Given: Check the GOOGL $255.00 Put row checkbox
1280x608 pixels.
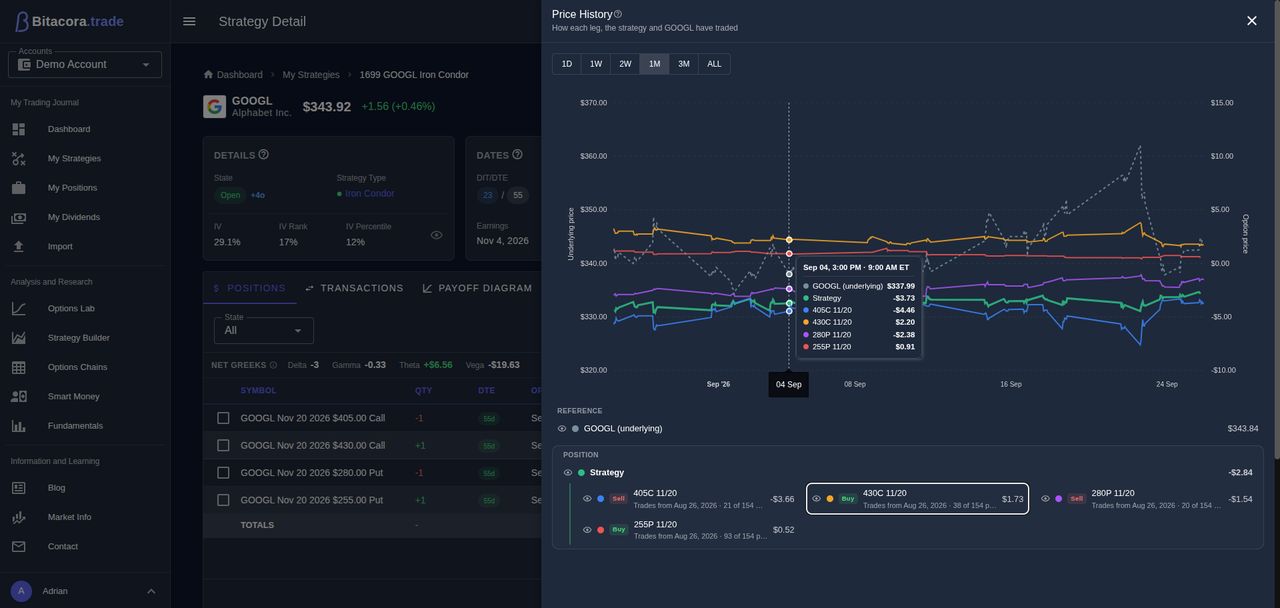Looking at the screenshot, I should [223, 500].
